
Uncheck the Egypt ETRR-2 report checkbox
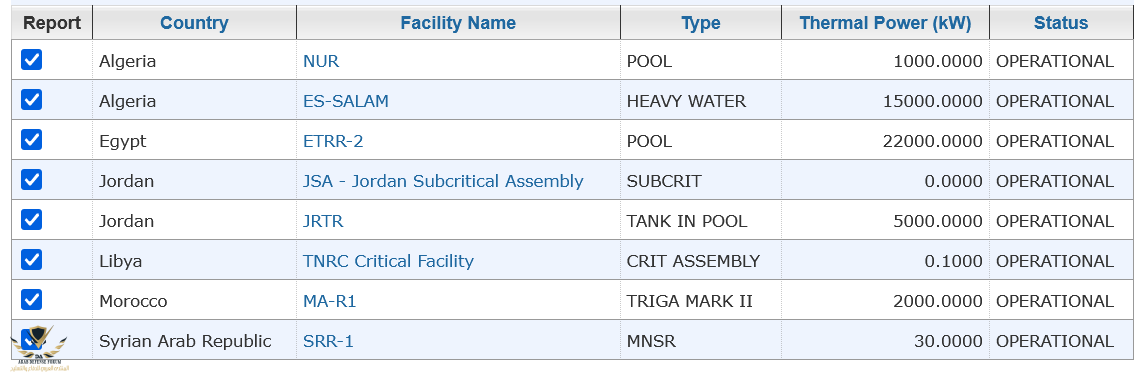pos(31,139)
